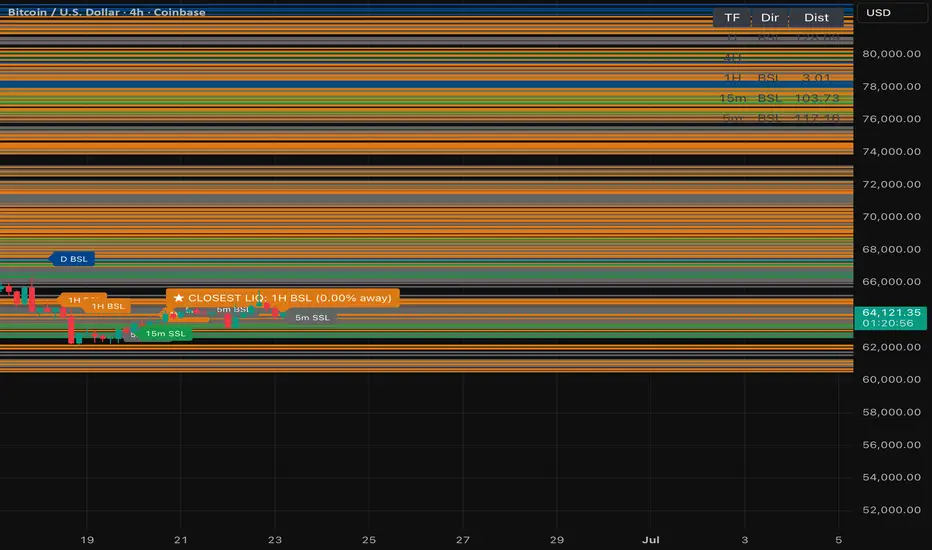Click the Dir column header in table
The height and width of the screenshot is (550, 932).
770,17
